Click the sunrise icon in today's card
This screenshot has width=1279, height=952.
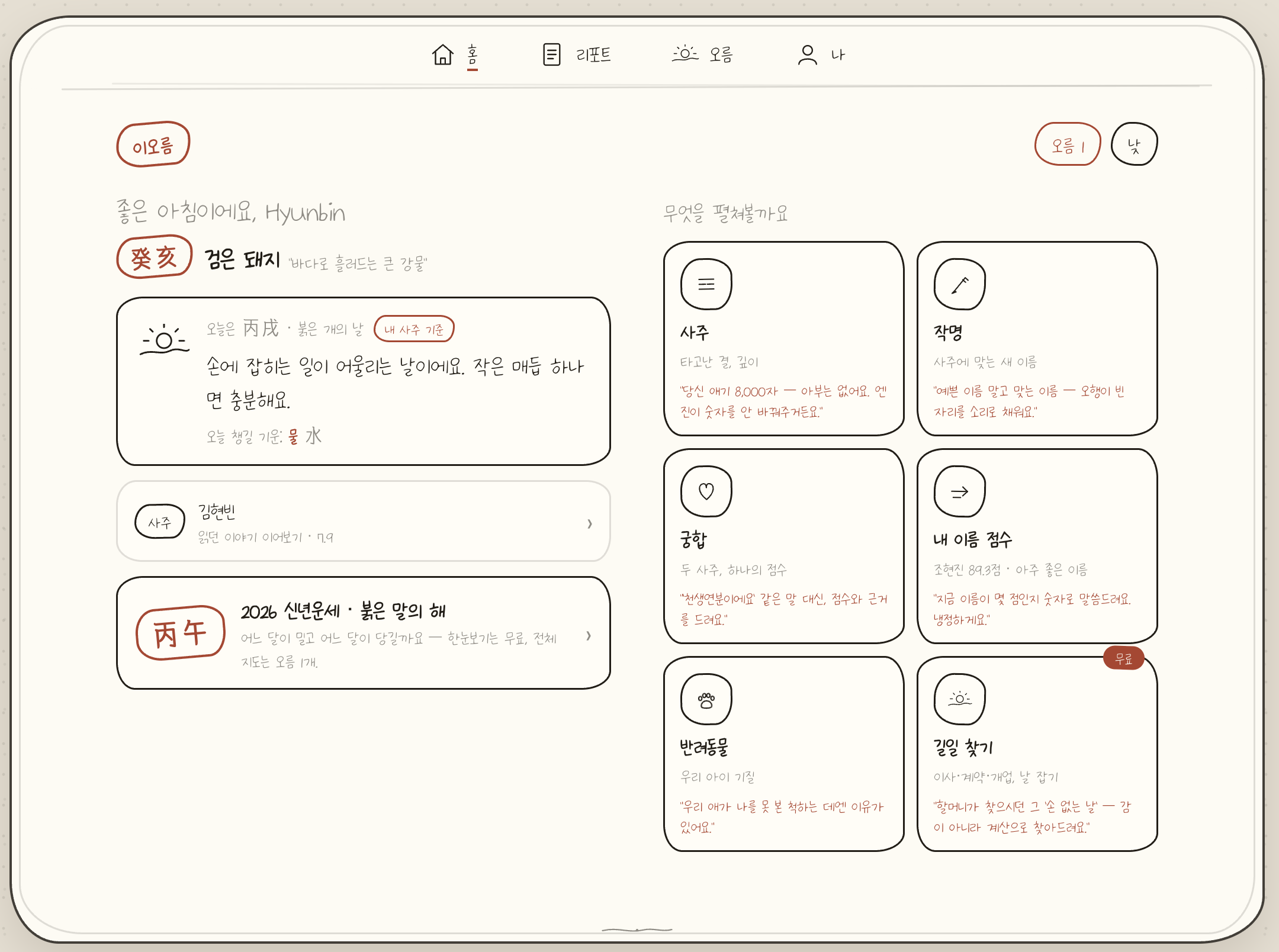pos(165,339)
